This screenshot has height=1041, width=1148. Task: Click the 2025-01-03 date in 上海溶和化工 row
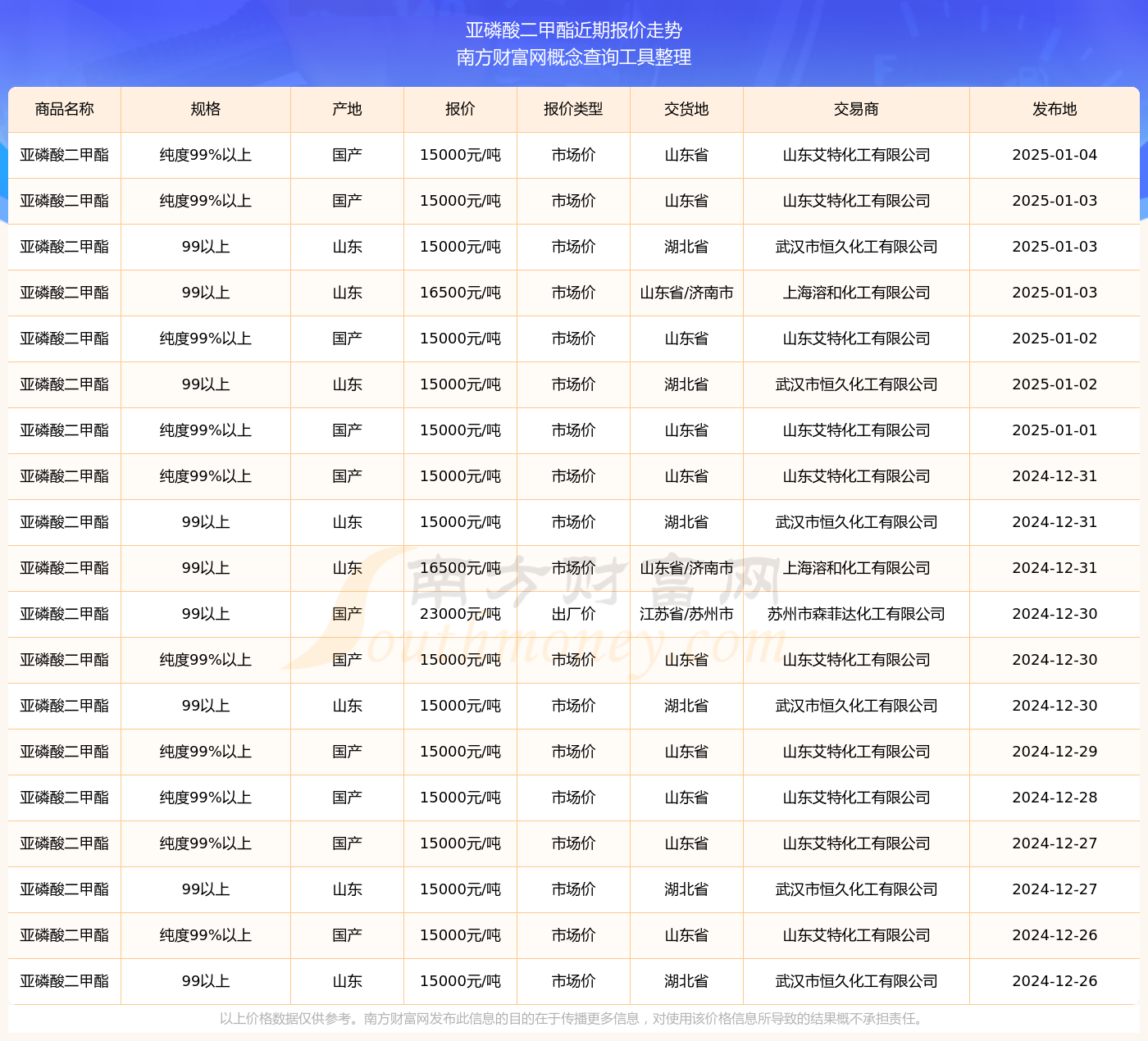pyautogui.click(x=1055, y=293)
